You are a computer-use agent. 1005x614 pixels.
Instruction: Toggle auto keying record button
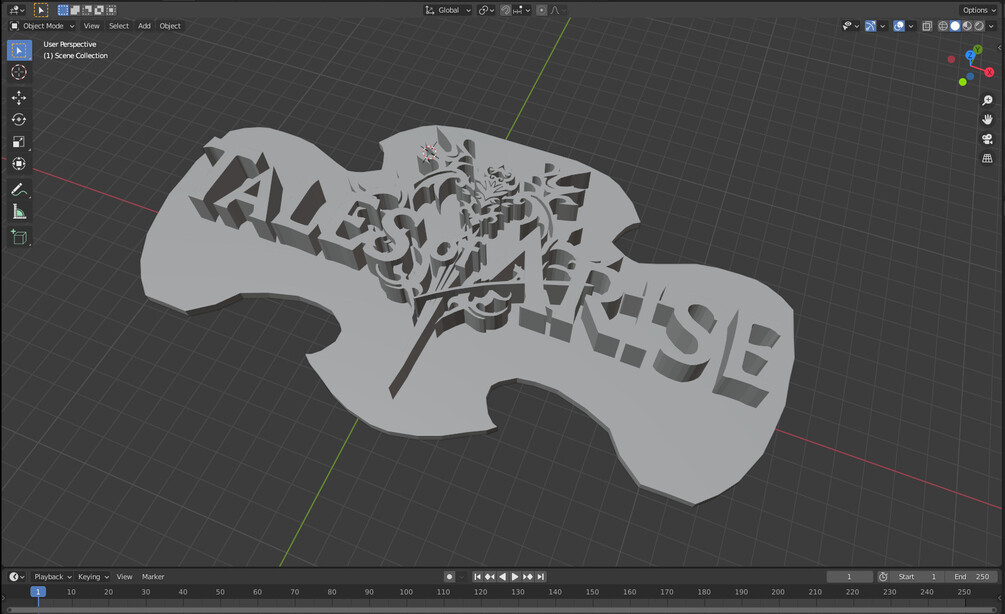pyautogui.click(x=449, y=577)
